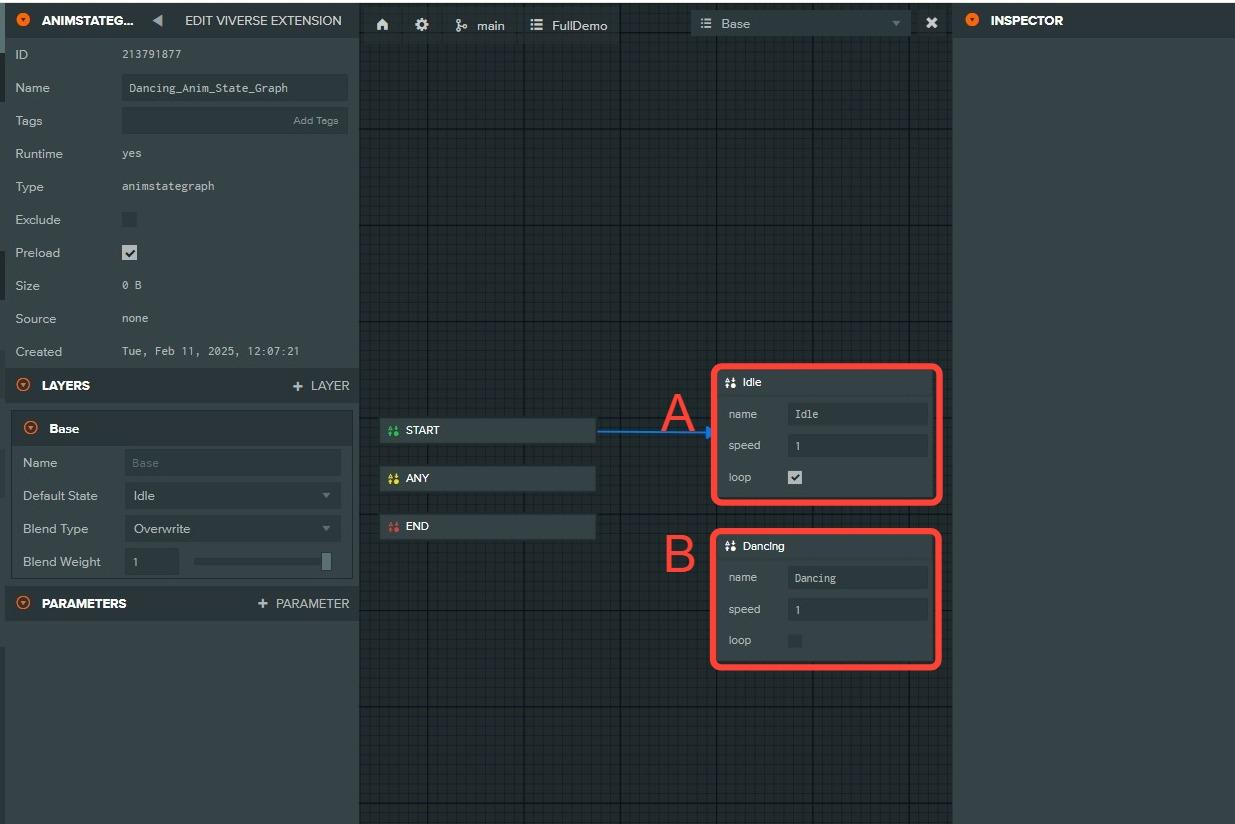
Task: Click the Dancing state node header
Action: click(x=825, y=546)
